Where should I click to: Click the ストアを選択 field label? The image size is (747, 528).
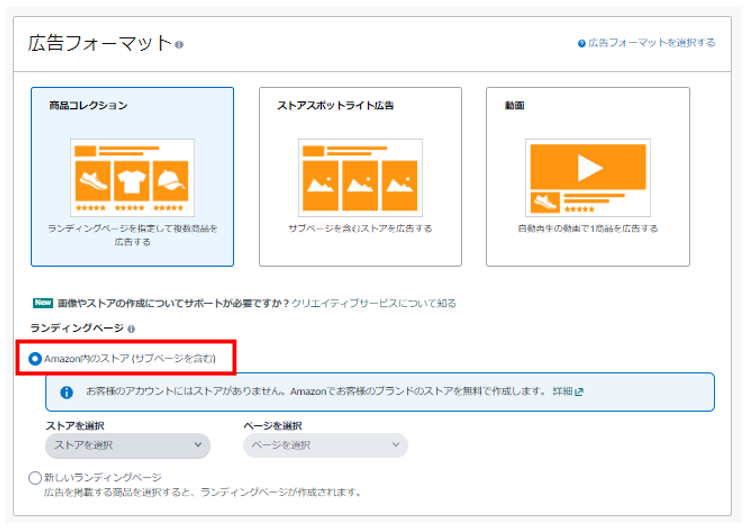tap(75, 426)
